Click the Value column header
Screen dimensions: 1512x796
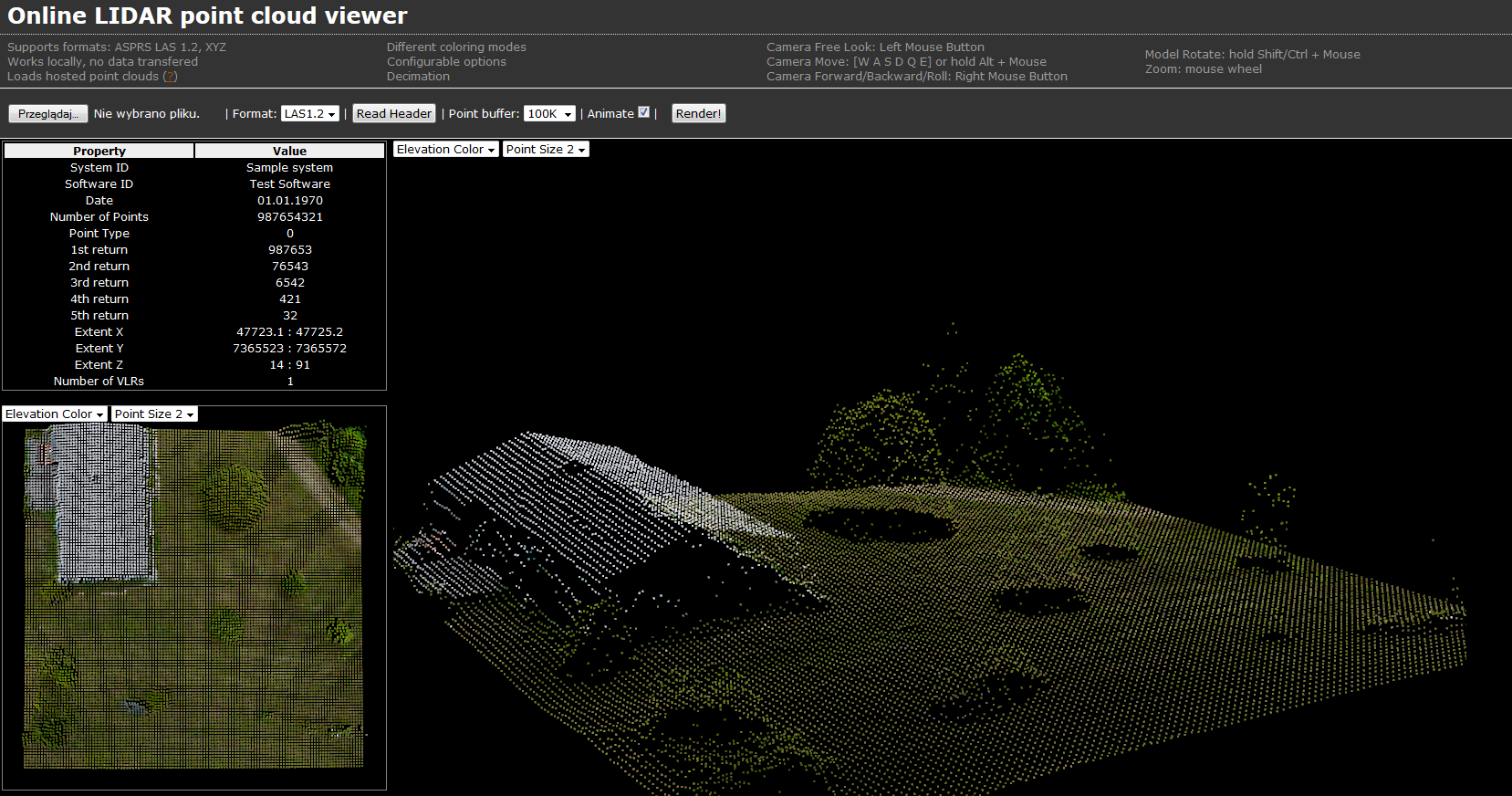[x=289, y=152]
